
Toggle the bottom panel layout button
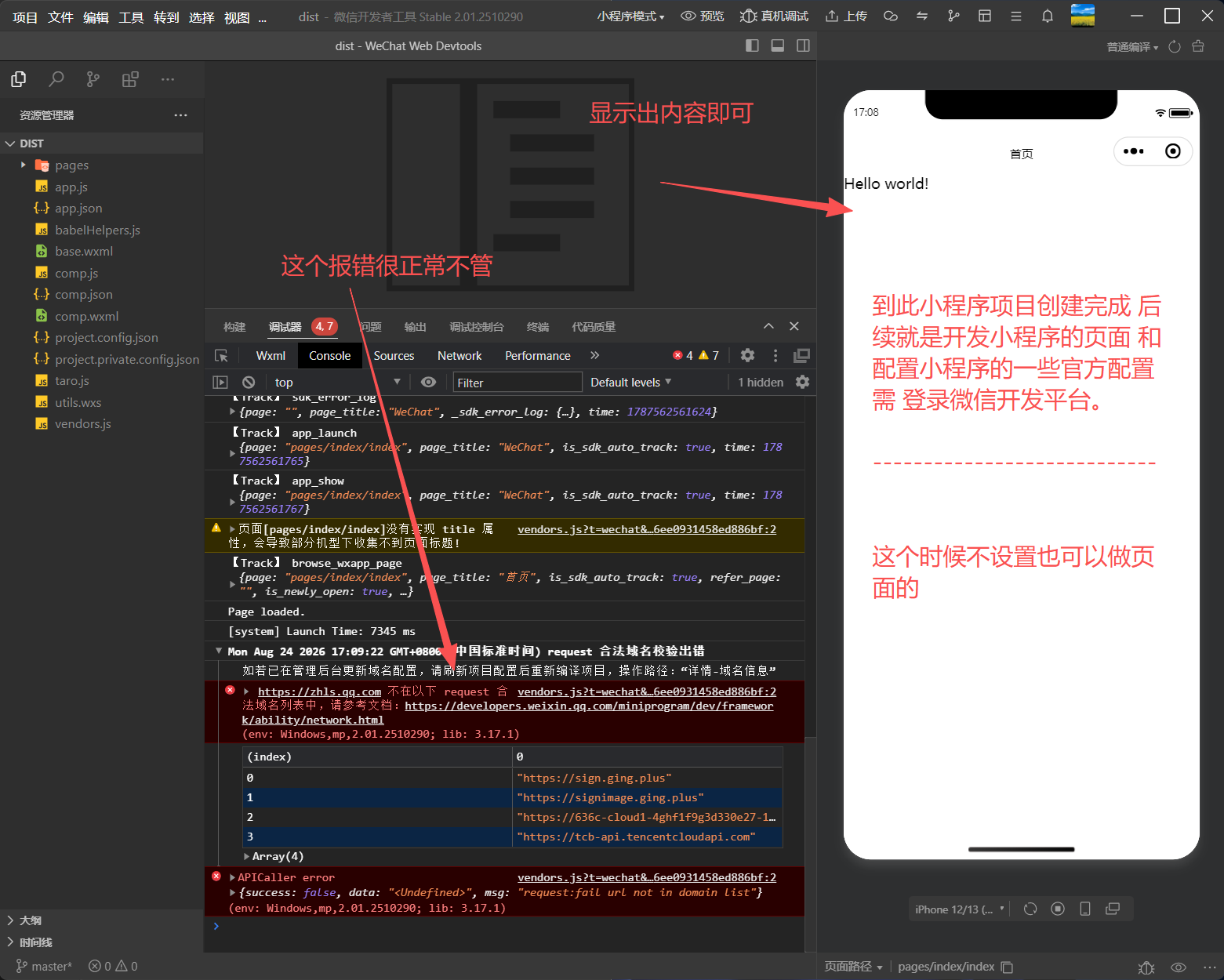(x=778, y=45)
